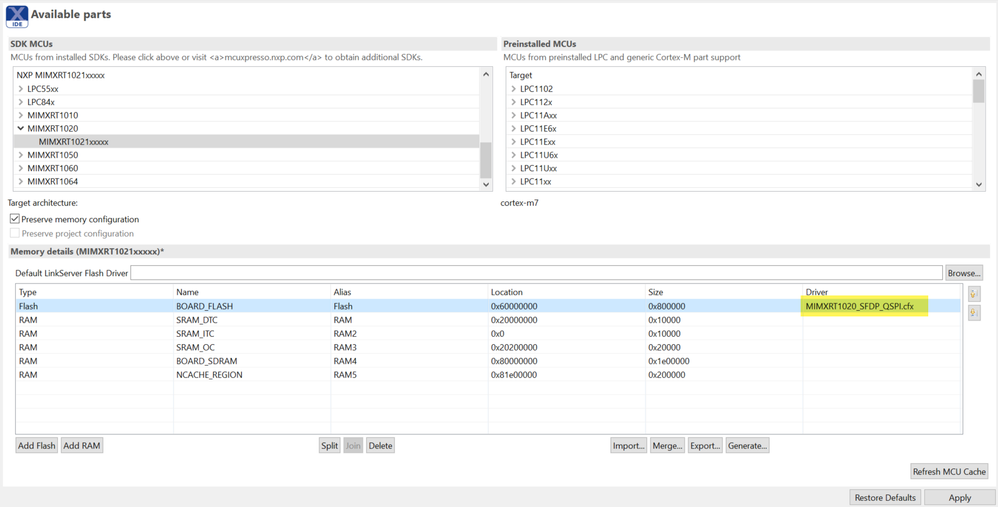Move selected memory row down with arrow icon

(x=974, y=313)
